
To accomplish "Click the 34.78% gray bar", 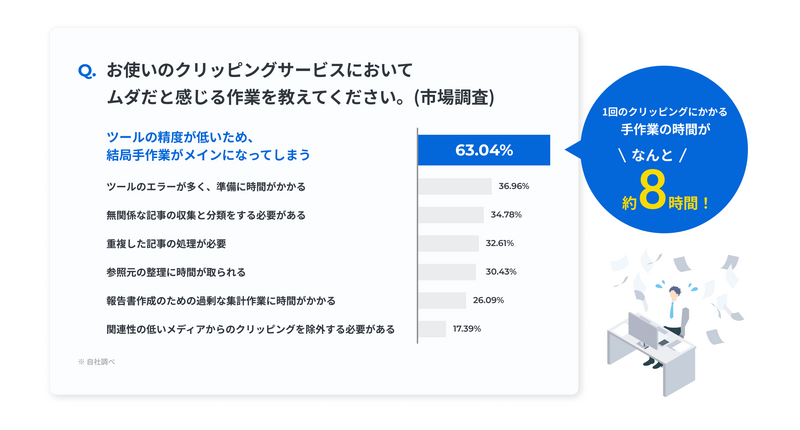I will tap(451, 215).
